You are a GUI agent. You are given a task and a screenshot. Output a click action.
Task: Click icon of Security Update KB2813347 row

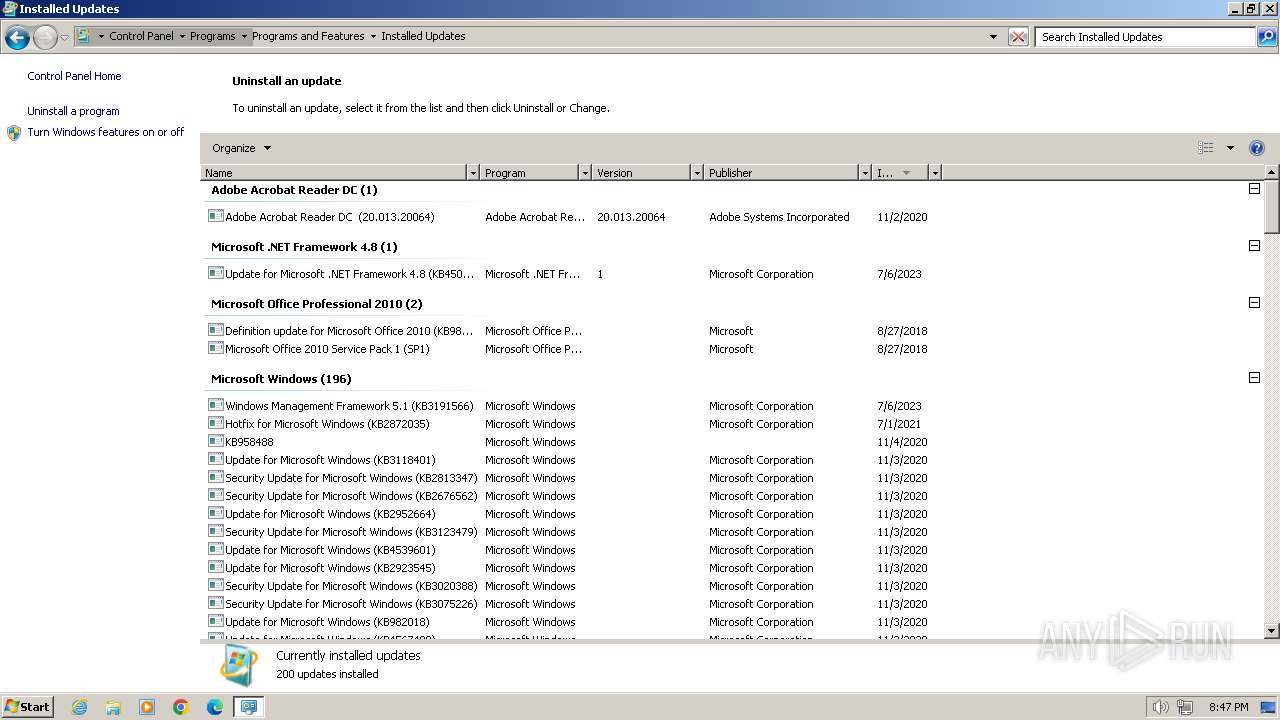point(215,478)
